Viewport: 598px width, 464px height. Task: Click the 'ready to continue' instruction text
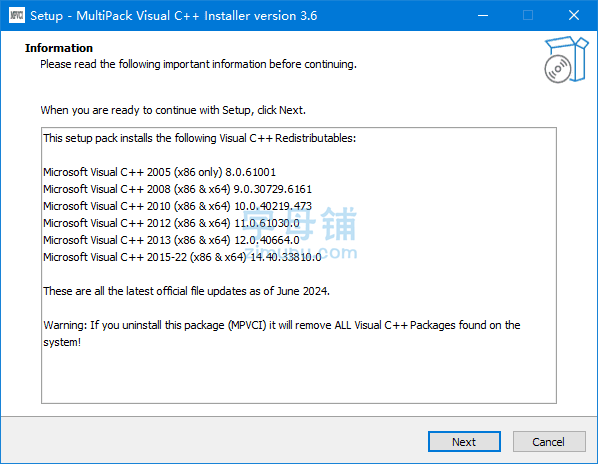[x=173, y=110]
